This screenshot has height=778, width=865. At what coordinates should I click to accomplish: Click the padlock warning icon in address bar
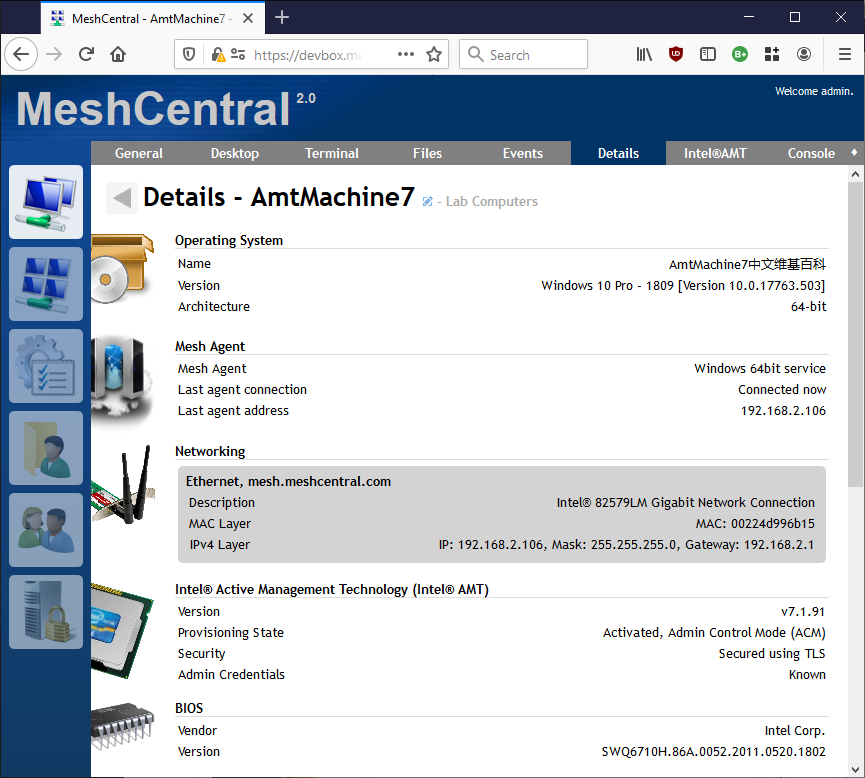(218, 54)
